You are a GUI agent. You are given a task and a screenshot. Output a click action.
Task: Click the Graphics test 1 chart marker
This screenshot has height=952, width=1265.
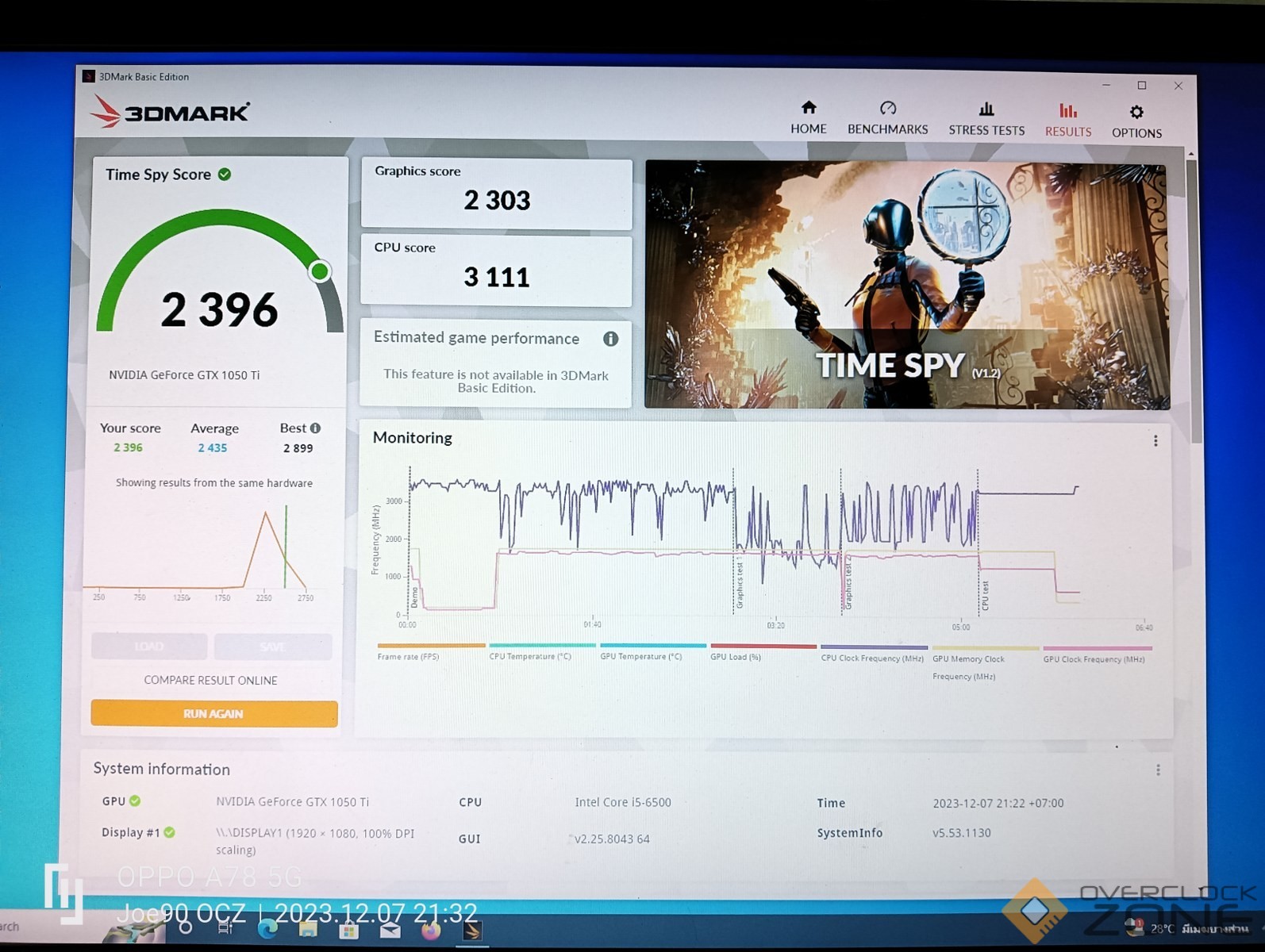click(740, 582)
